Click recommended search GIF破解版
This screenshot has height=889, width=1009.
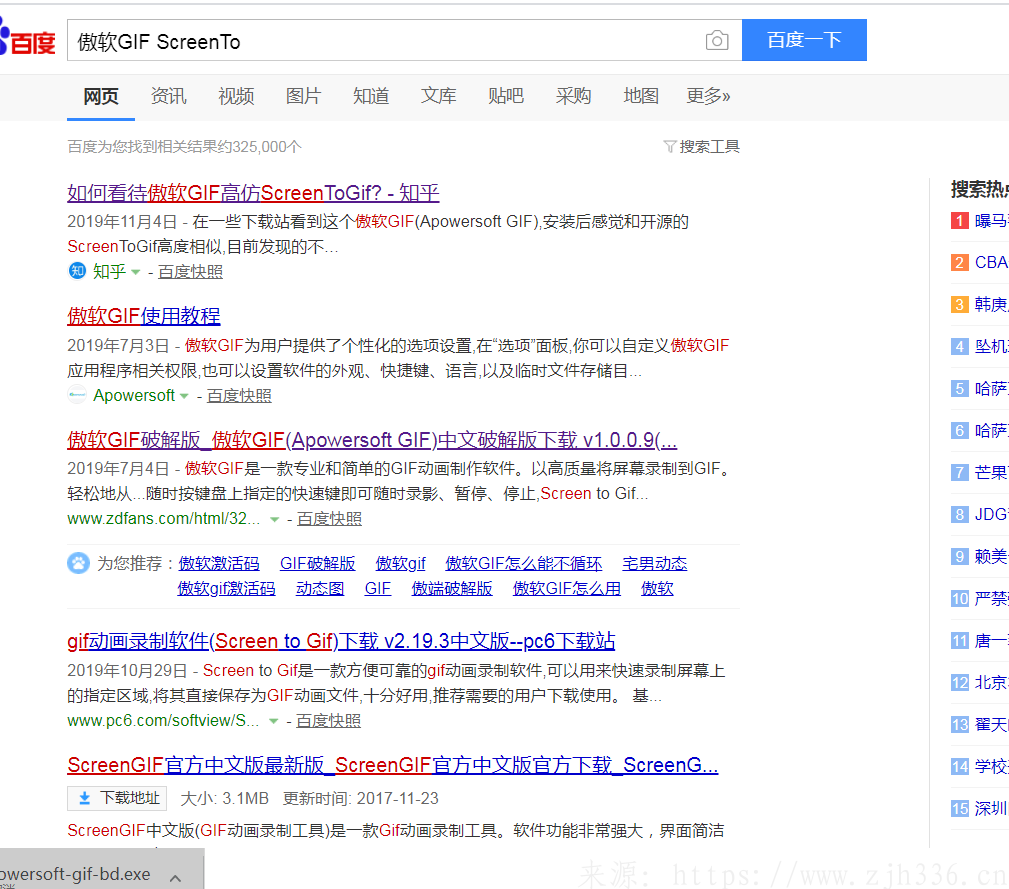(x=317, y=564)
